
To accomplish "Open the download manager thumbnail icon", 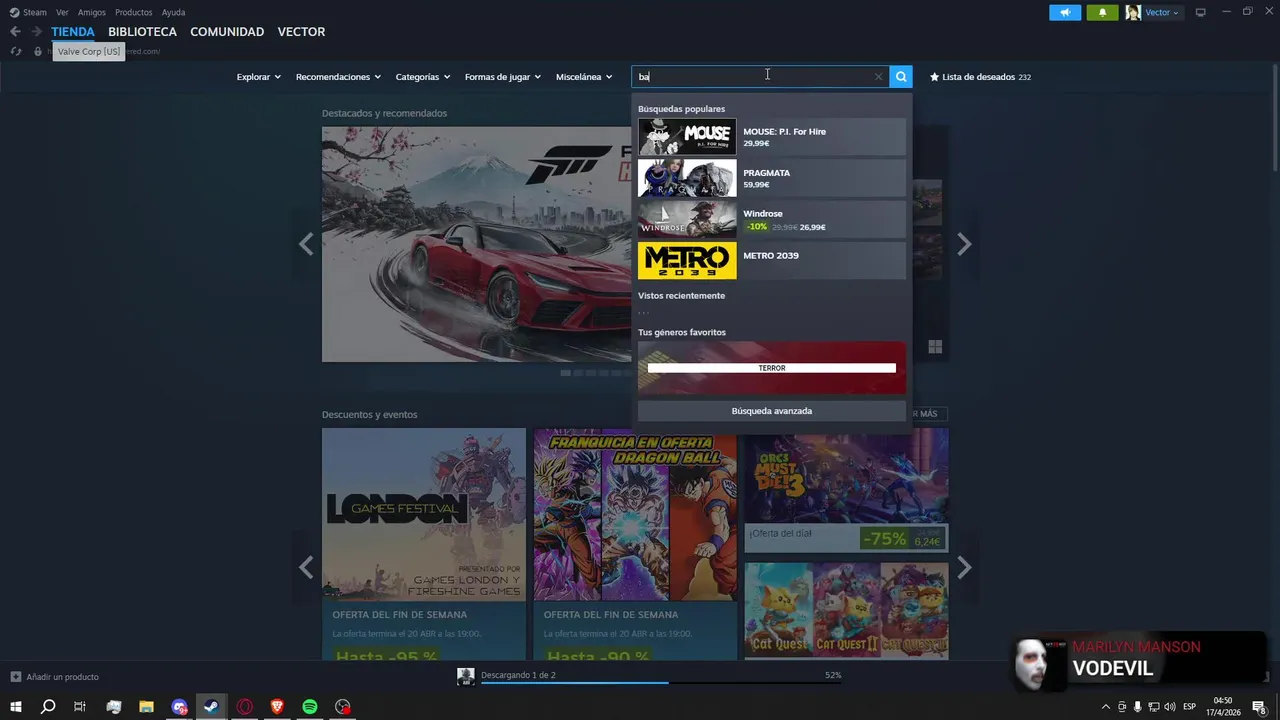I will pyautogui.click(x=465, y=677).
